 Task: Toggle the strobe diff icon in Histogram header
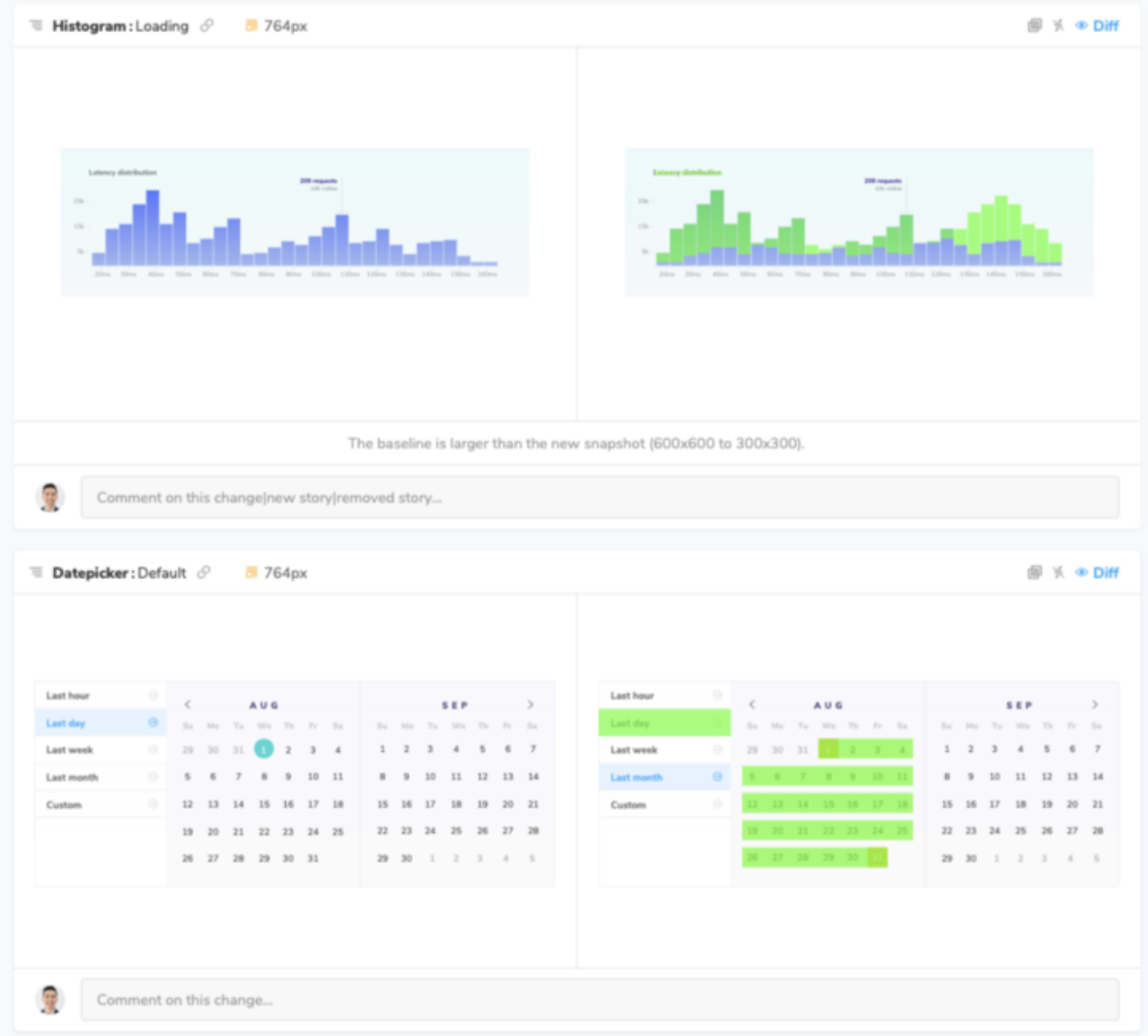(x=1058, y=26)
